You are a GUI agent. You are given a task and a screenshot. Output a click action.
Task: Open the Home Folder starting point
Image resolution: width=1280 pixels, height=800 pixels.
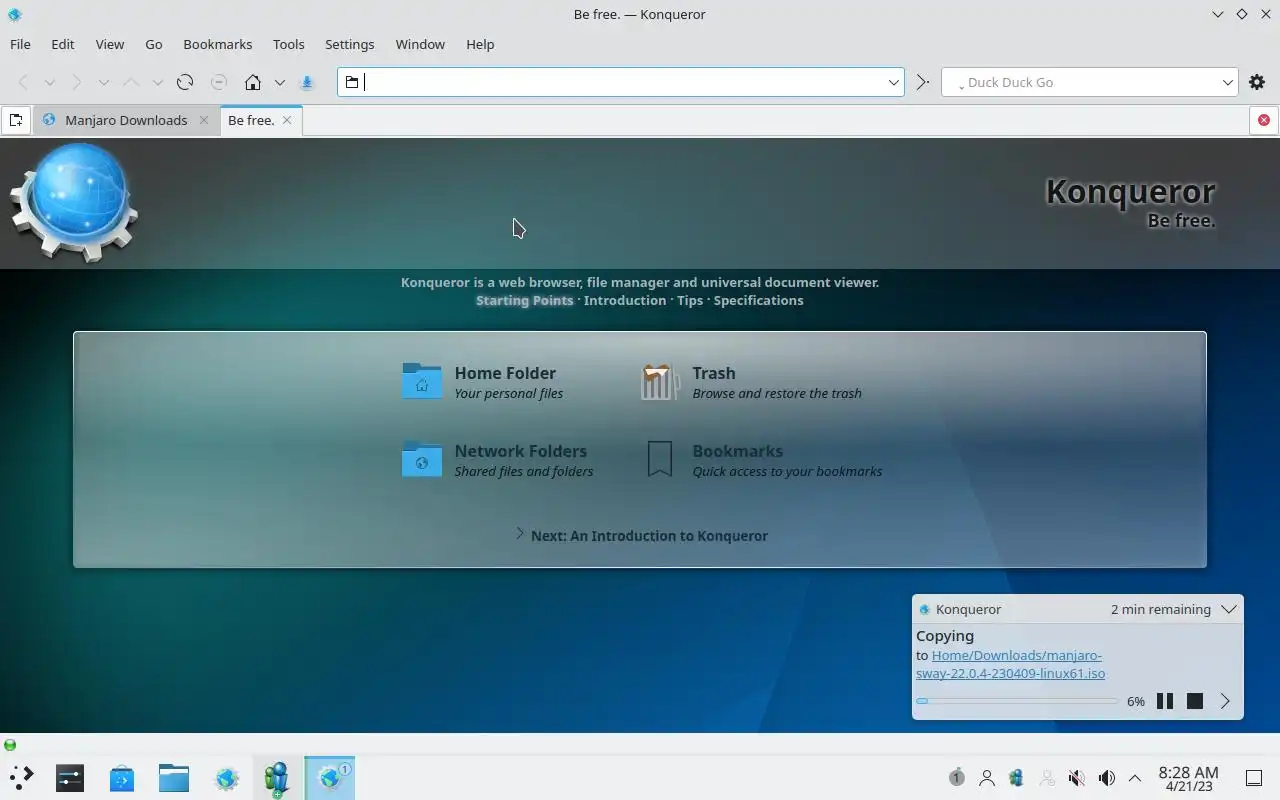point(483,381)
